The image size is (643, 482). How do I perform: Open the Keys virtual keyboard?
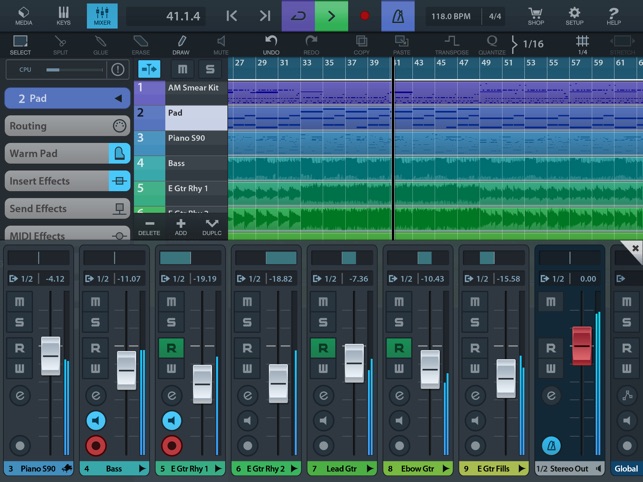click(63, 15)
